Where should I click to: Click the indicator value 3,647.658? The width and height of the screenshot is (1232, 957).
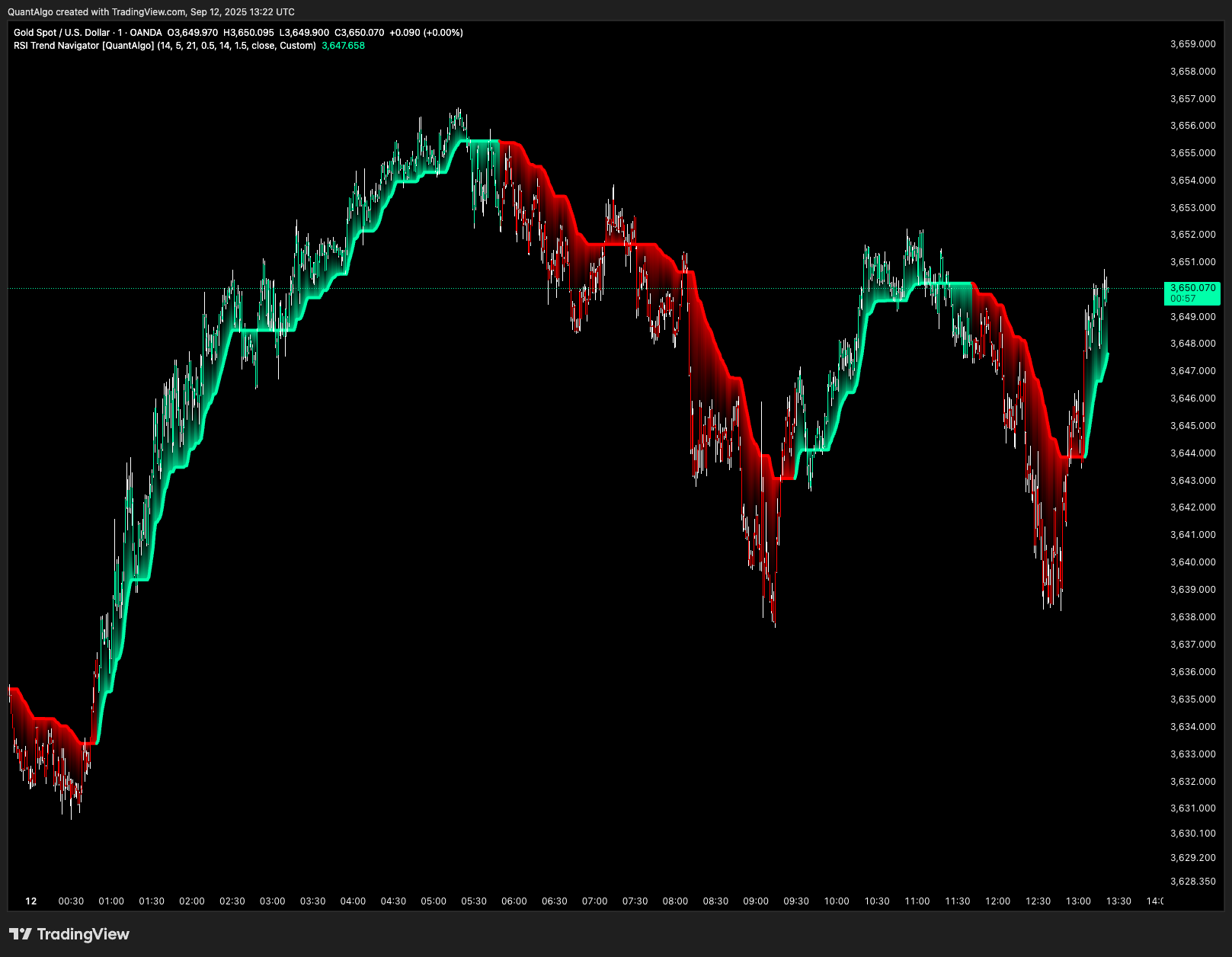(343, 46)
